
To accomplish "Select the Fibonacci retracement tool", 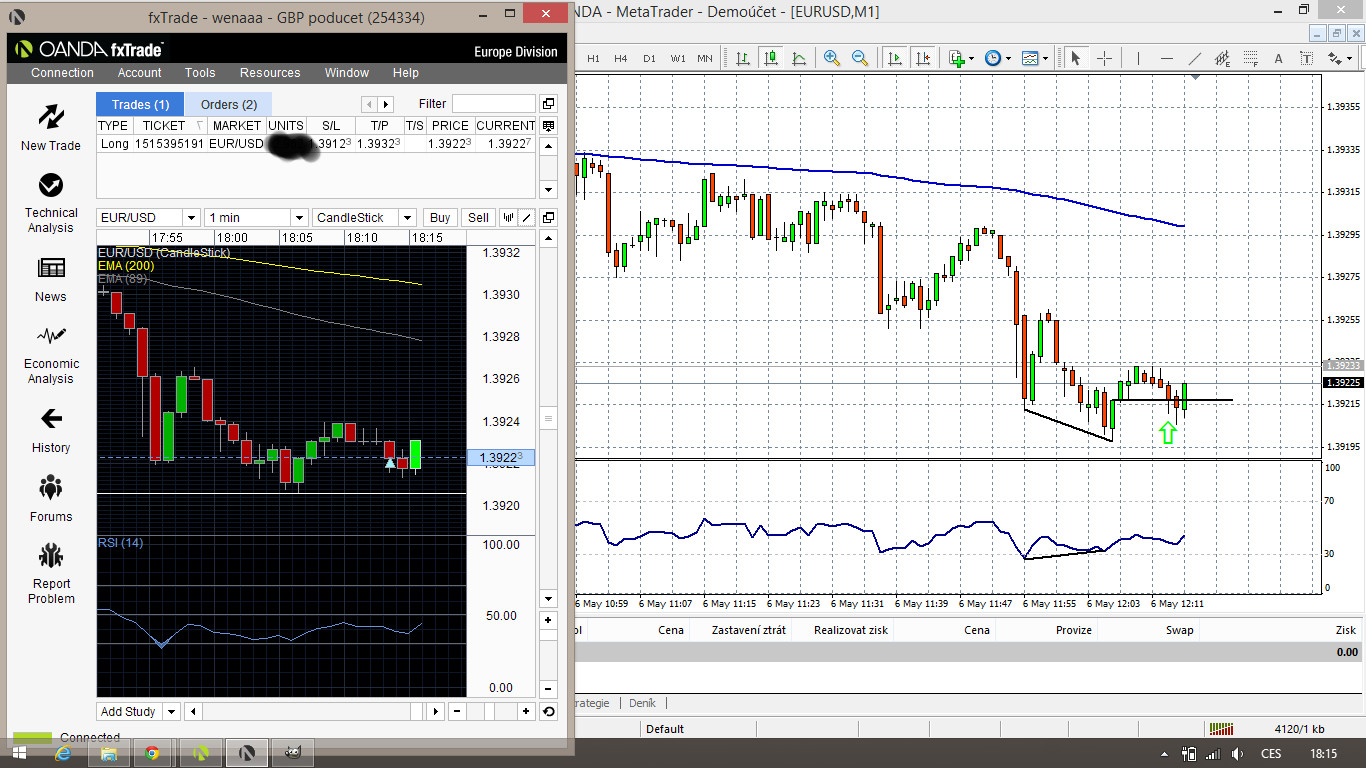I will point(1250,58).
